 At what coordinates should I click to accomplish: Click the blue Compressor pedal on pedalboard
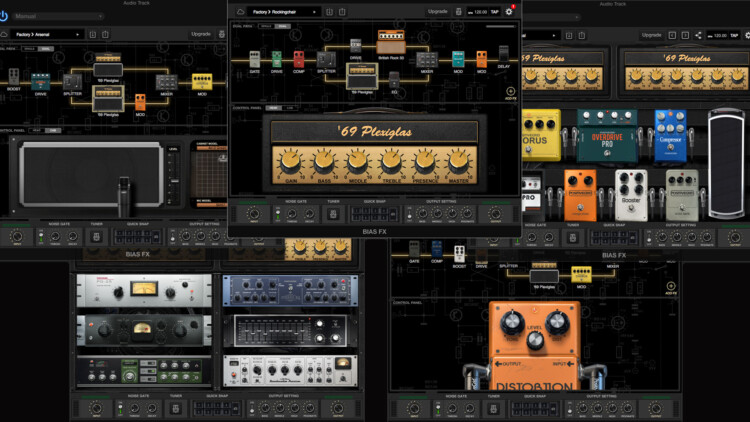point(671,135)
